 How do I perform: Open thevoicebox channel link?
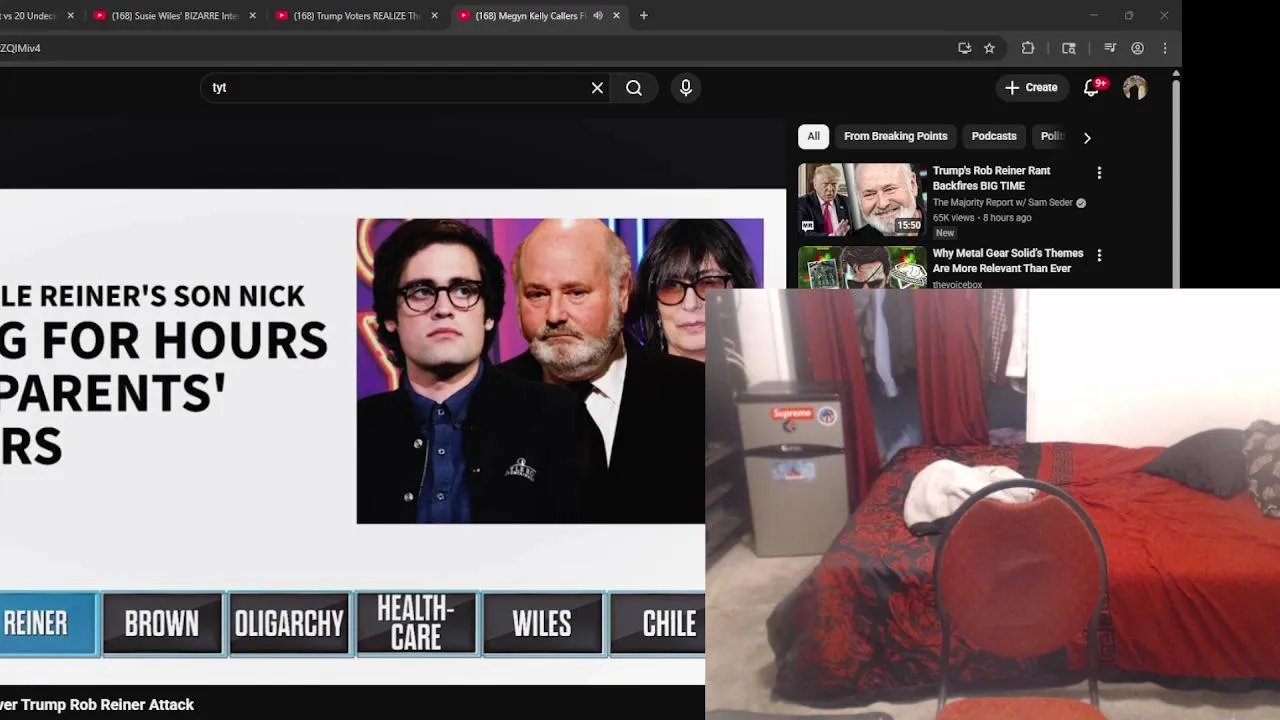coord(957,285)
